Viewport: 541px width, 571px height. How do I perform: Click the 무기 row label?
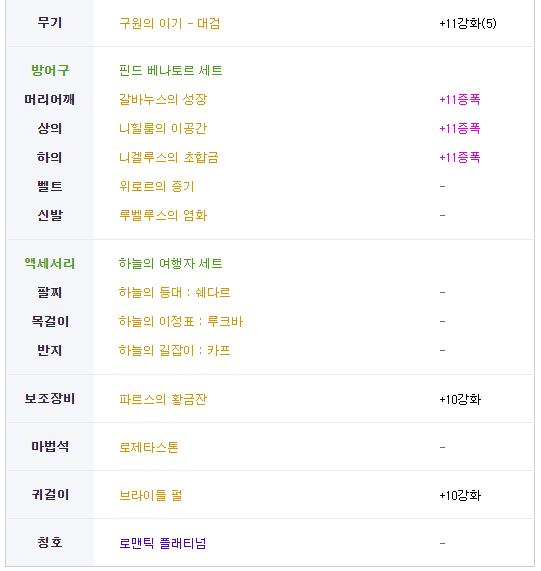pos(50,23)
